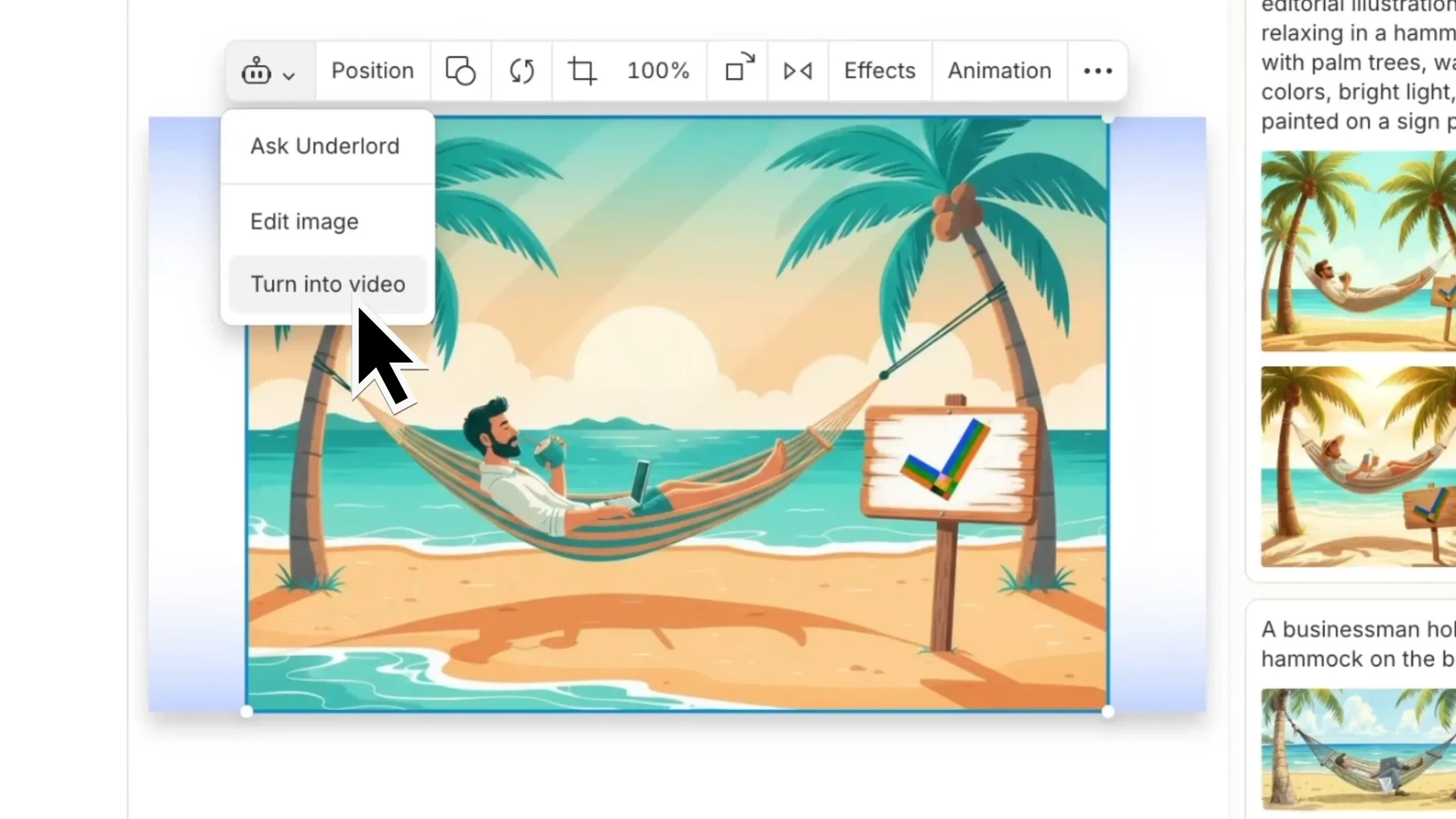Click the shape mask icon
This screenshot has width=1456, height=819.
point(460,71)
